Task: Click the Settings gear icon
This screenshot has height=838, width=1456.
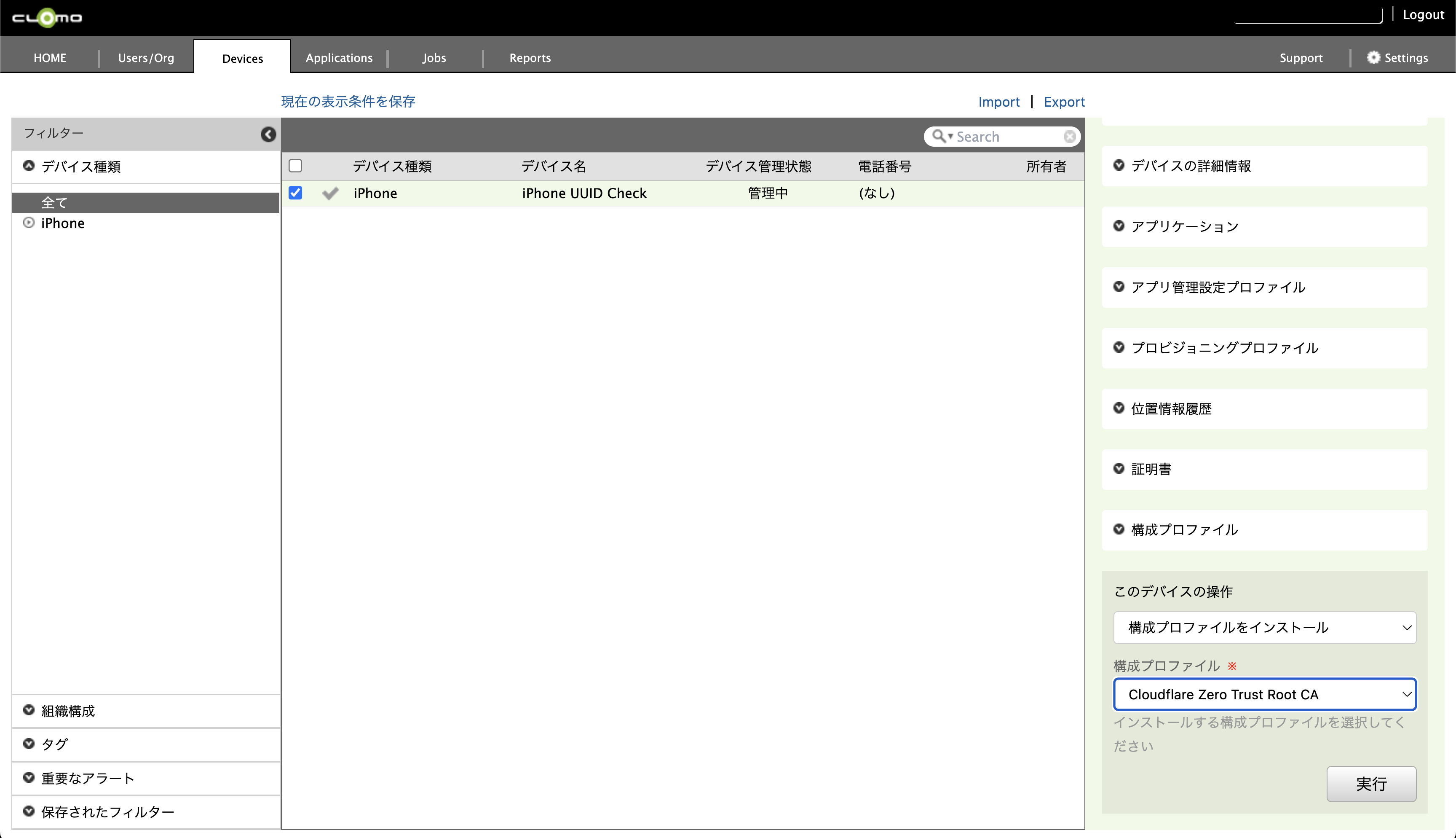Action: click(x=1373, y=58)
